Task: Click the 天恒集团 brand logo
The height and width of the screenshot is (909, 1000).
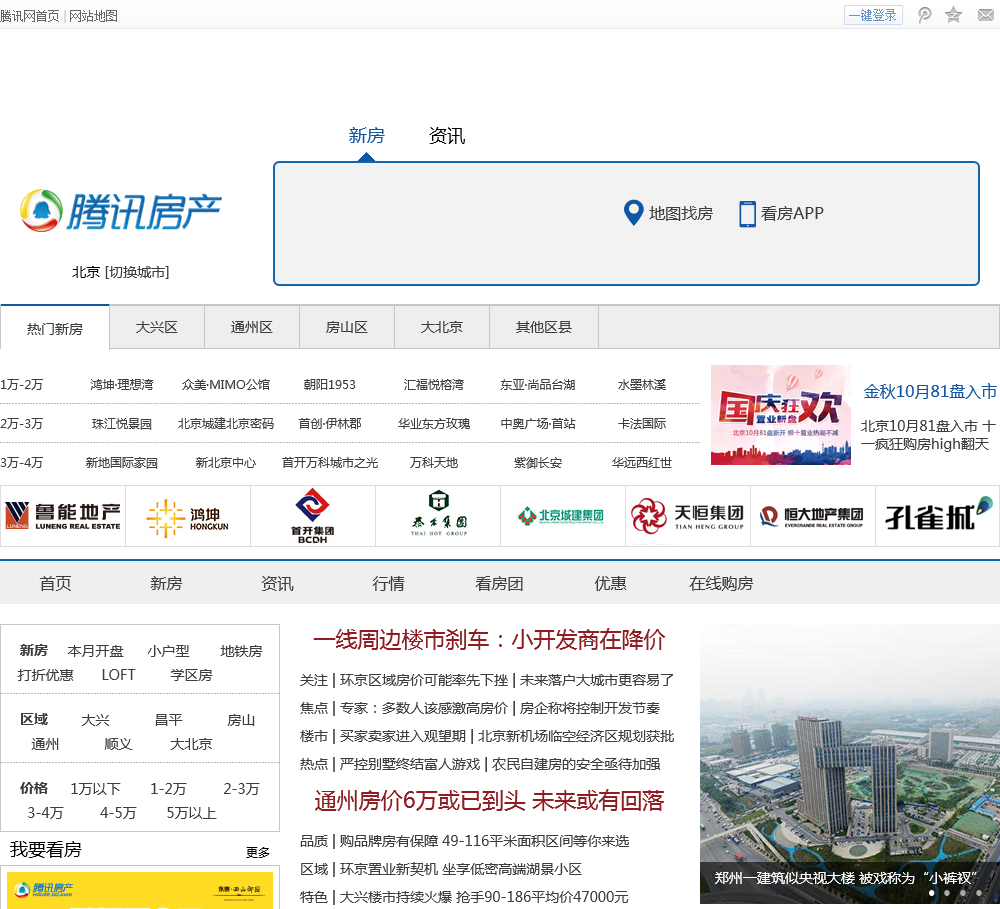Action: [688, 516]
